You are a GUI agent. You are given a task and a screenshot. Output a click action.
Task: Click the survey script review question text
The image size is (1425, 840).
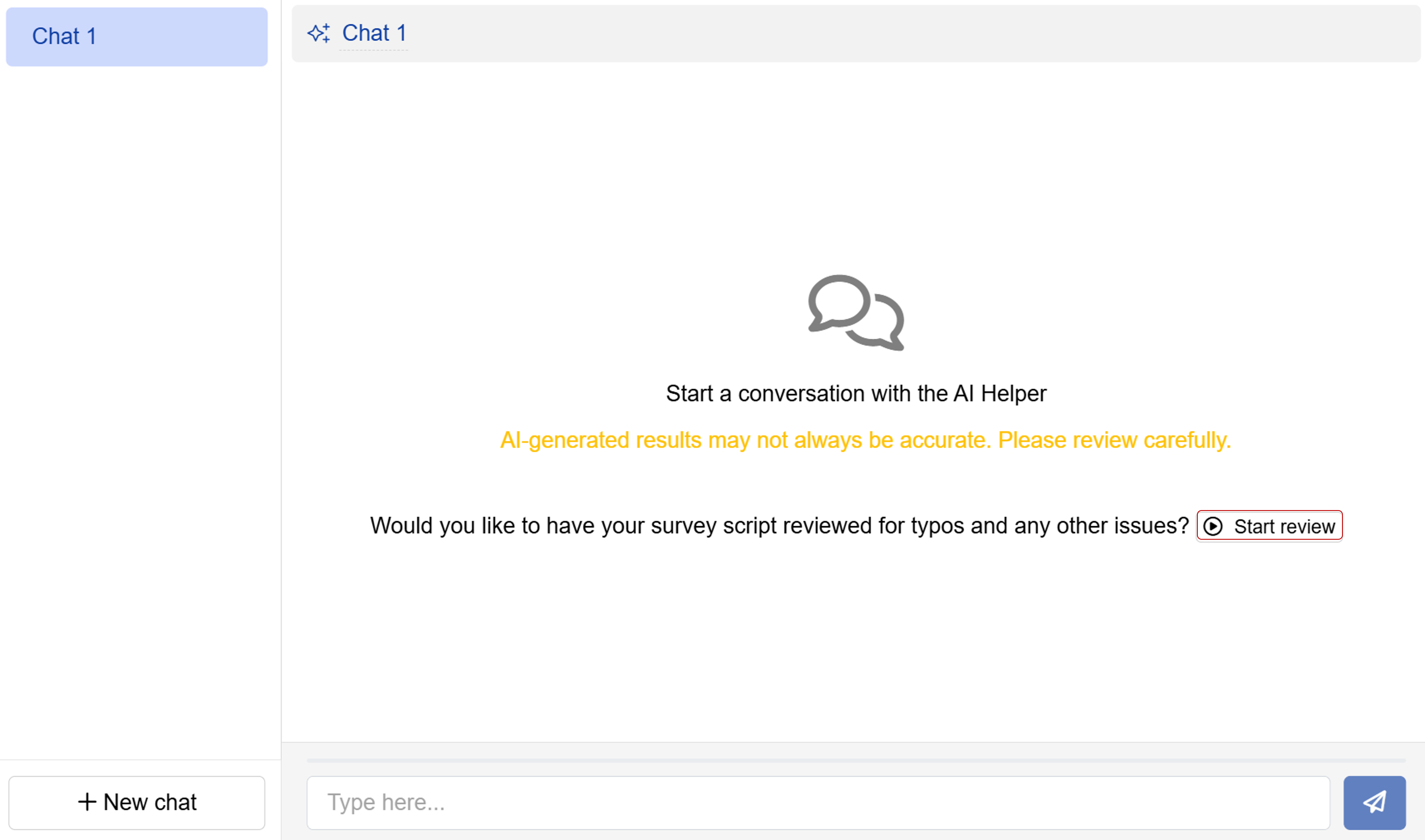779,526
